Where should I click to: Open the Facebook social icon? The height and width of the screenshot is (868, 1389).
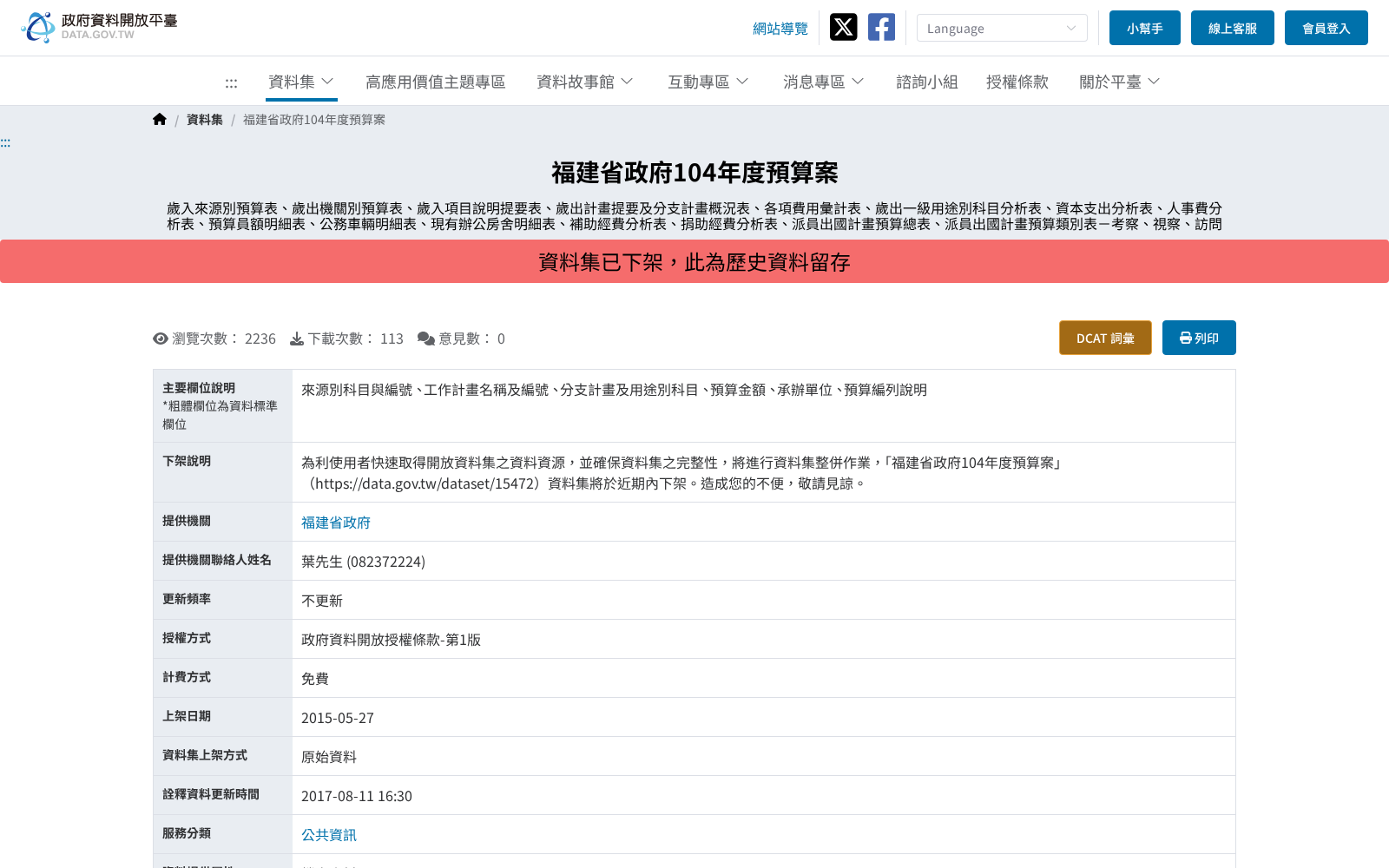(881, 28)
